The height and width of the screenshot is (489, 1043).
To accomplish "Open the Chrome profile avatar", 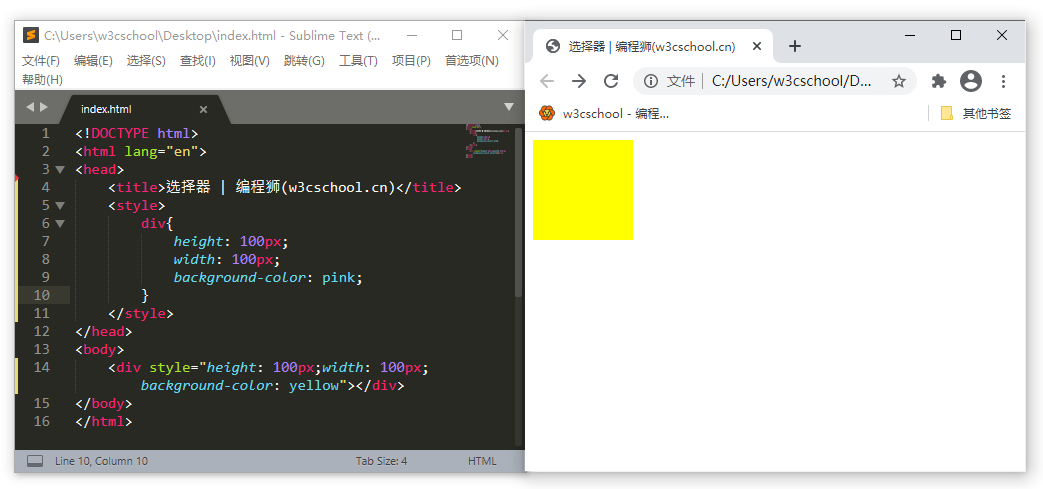I will [970, 81].
